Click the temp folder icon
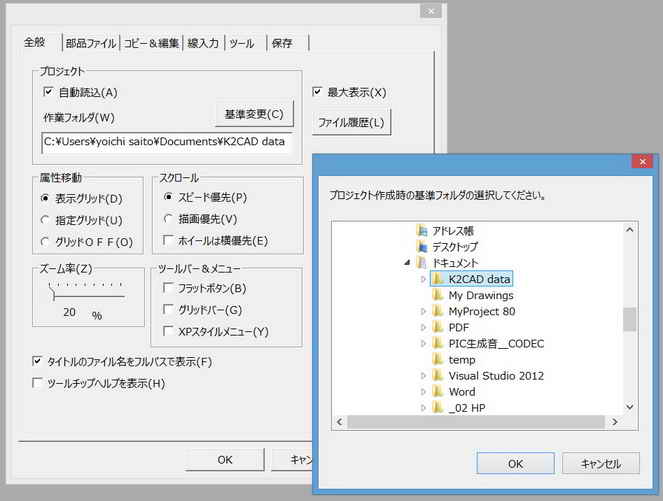 coord(438,359)
